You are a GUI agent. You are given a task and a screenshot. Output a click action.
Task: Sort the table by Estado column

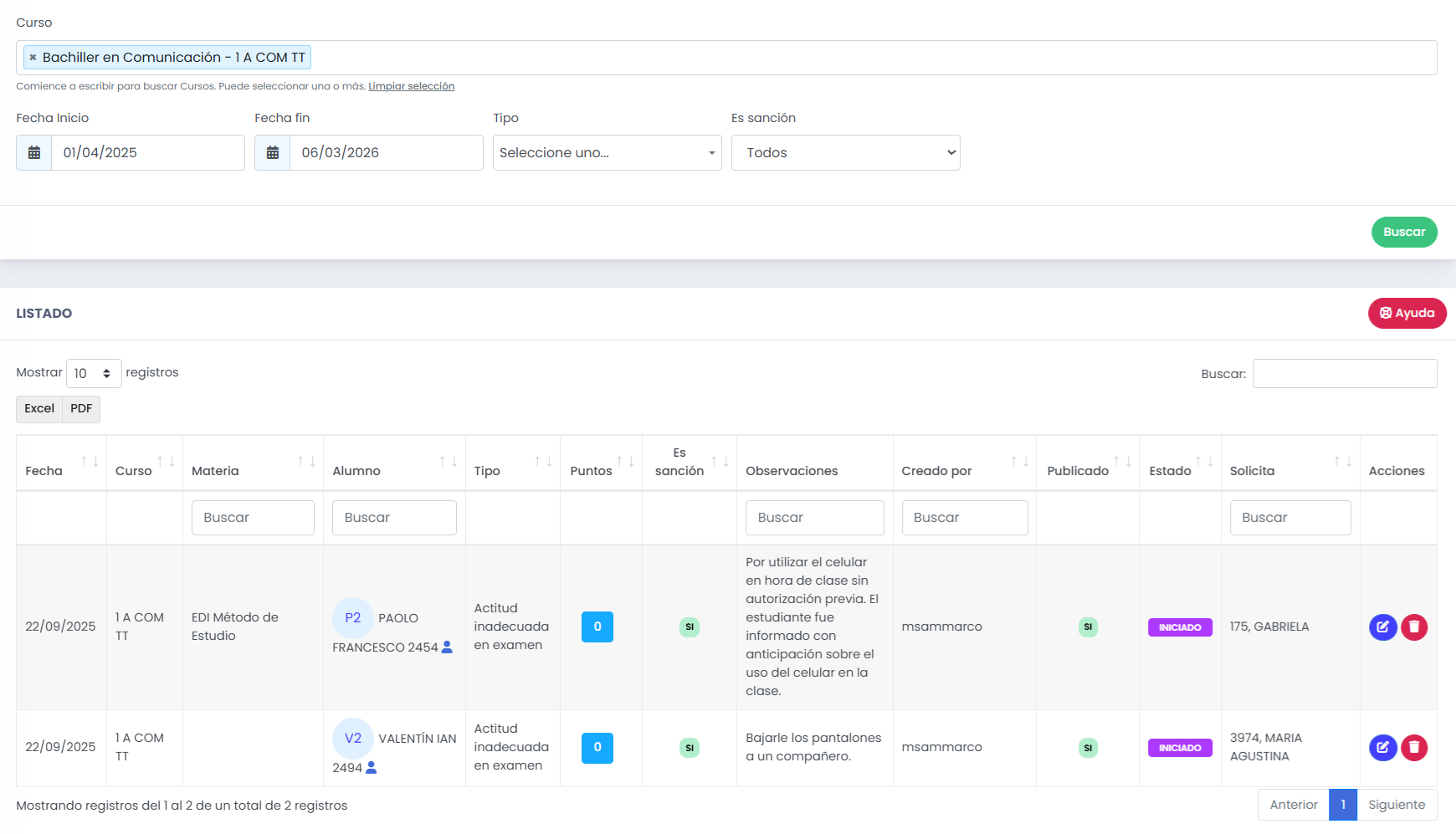1180,463
